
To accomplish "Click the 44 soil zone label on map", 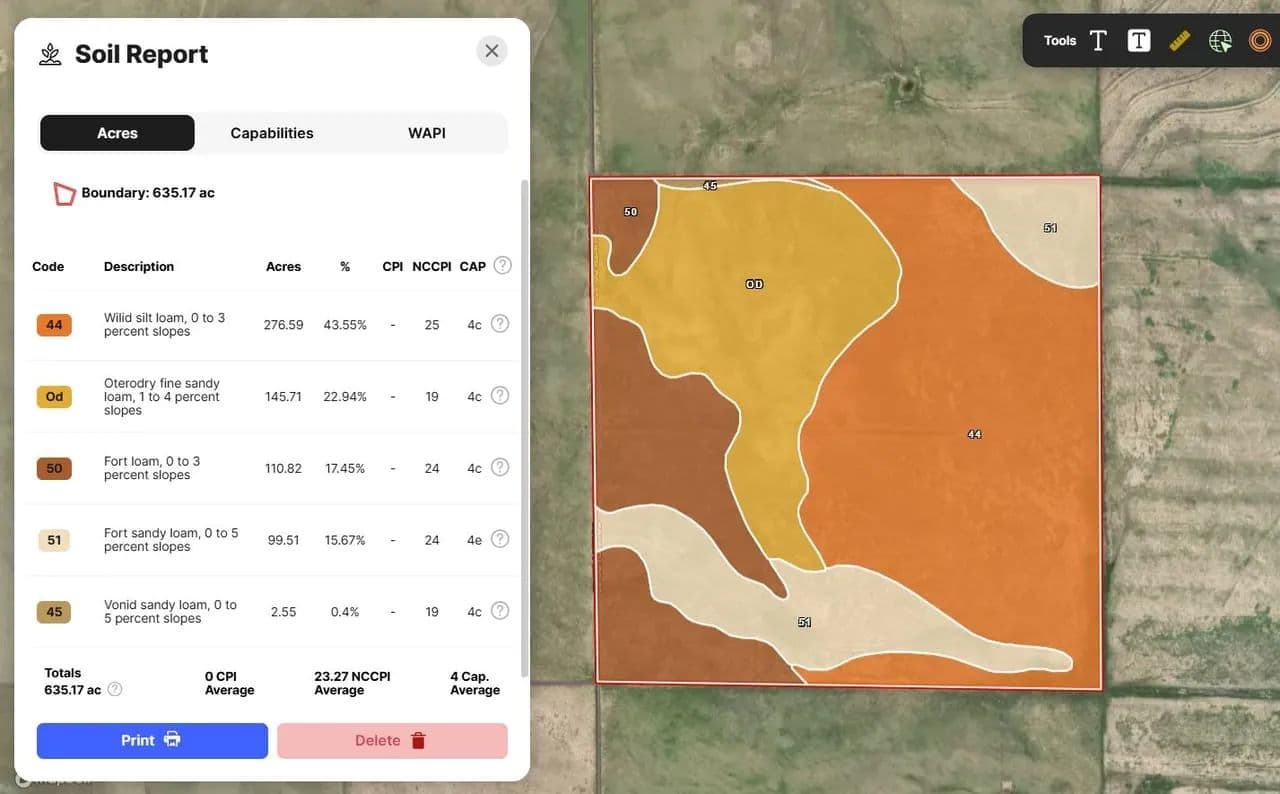I will tap(974, 434).
